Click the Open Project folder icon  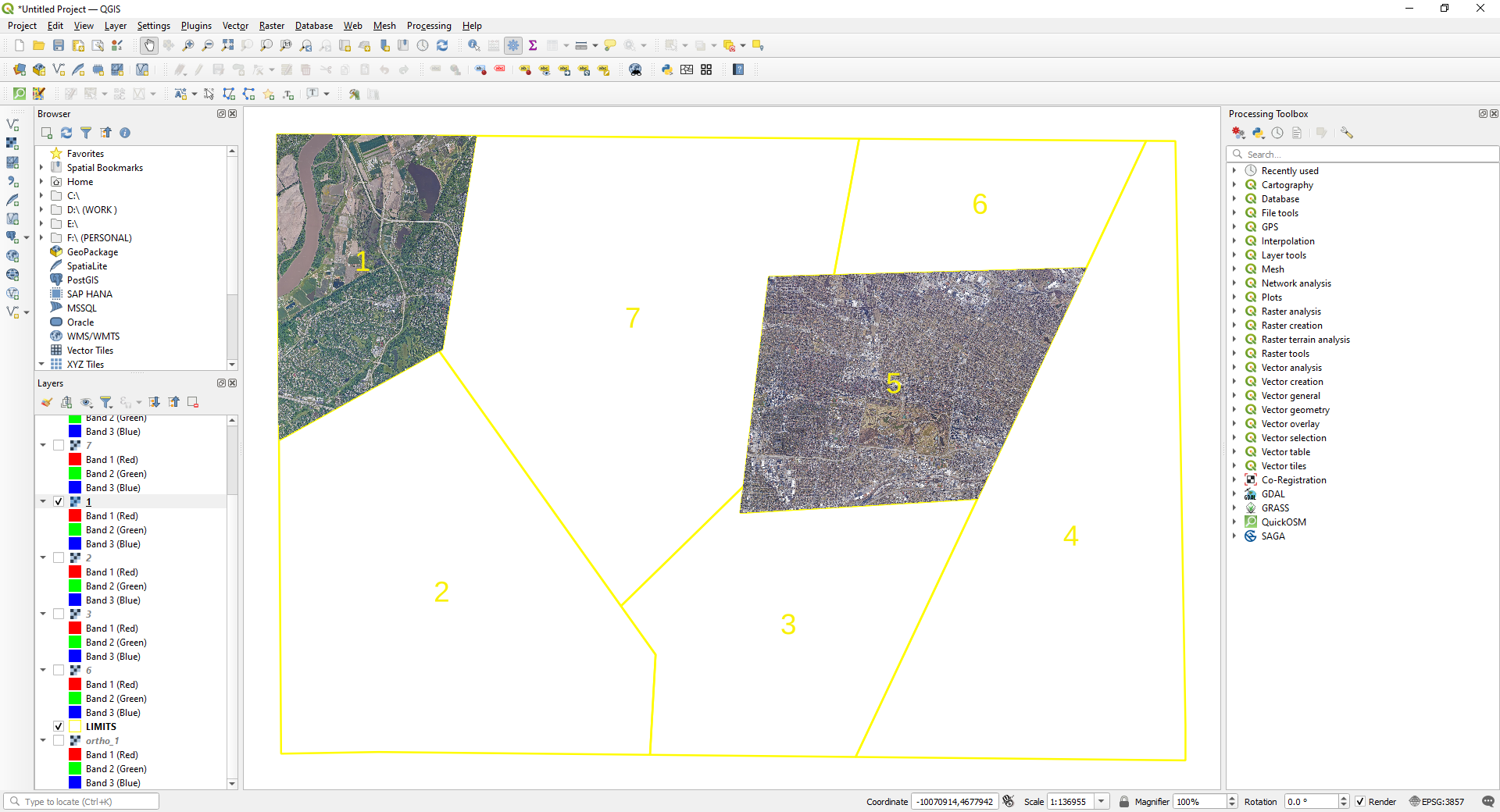point(38,46)
